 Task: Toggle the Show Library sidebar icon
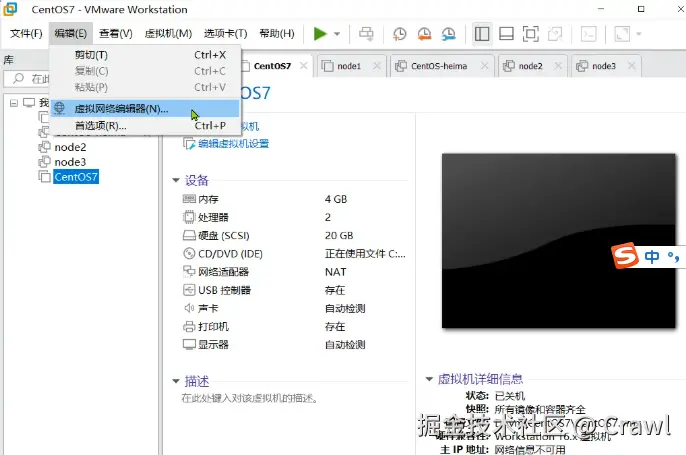482,34
